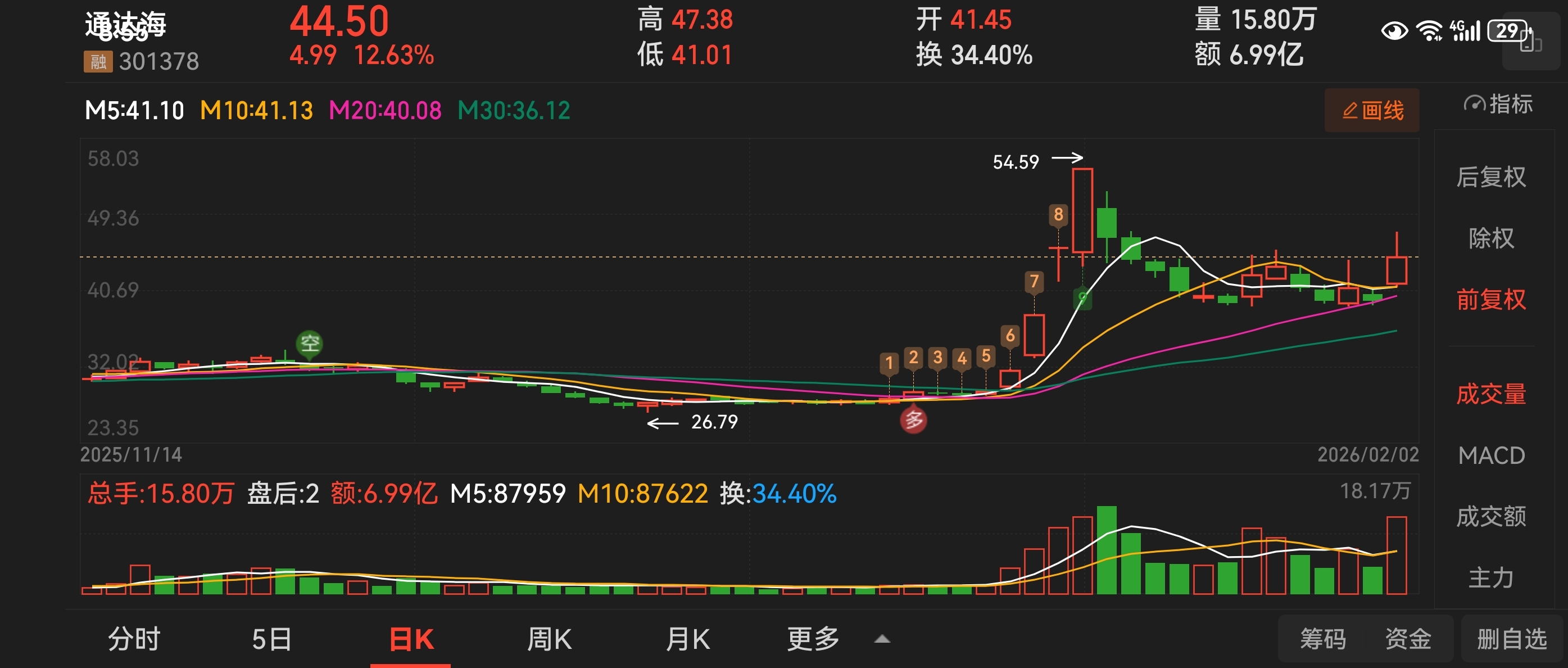1568x668 pixels.
Task: Tap the screen rotation icon at top right
Action: (1530, 43)
